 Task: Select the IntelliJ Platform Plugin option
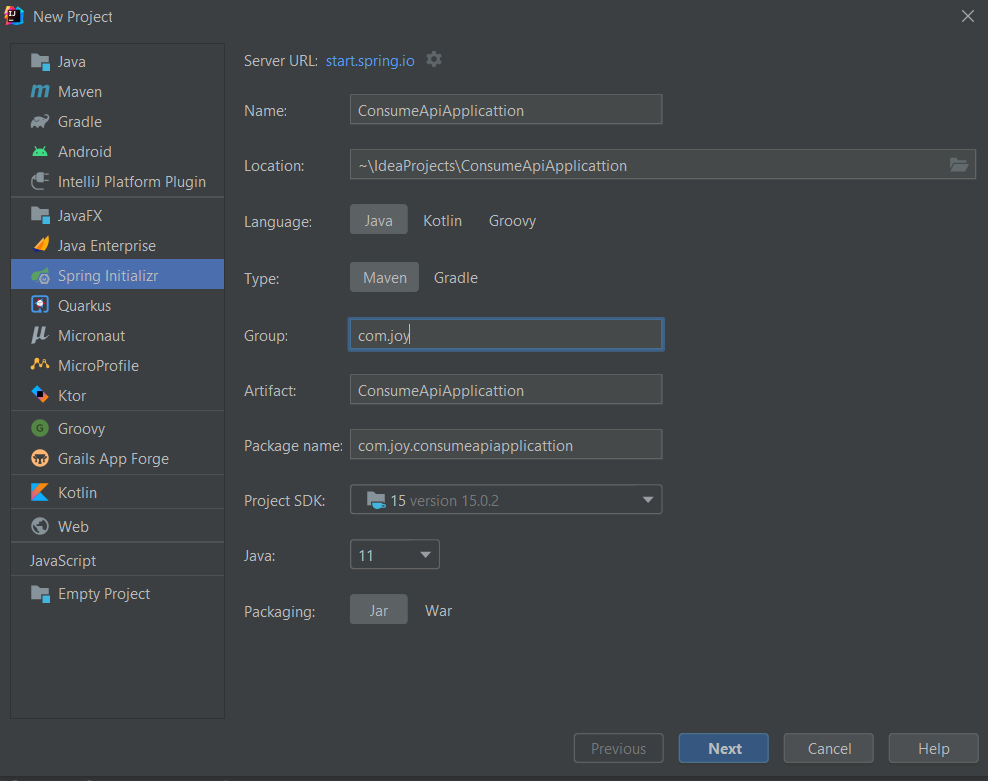122,182
